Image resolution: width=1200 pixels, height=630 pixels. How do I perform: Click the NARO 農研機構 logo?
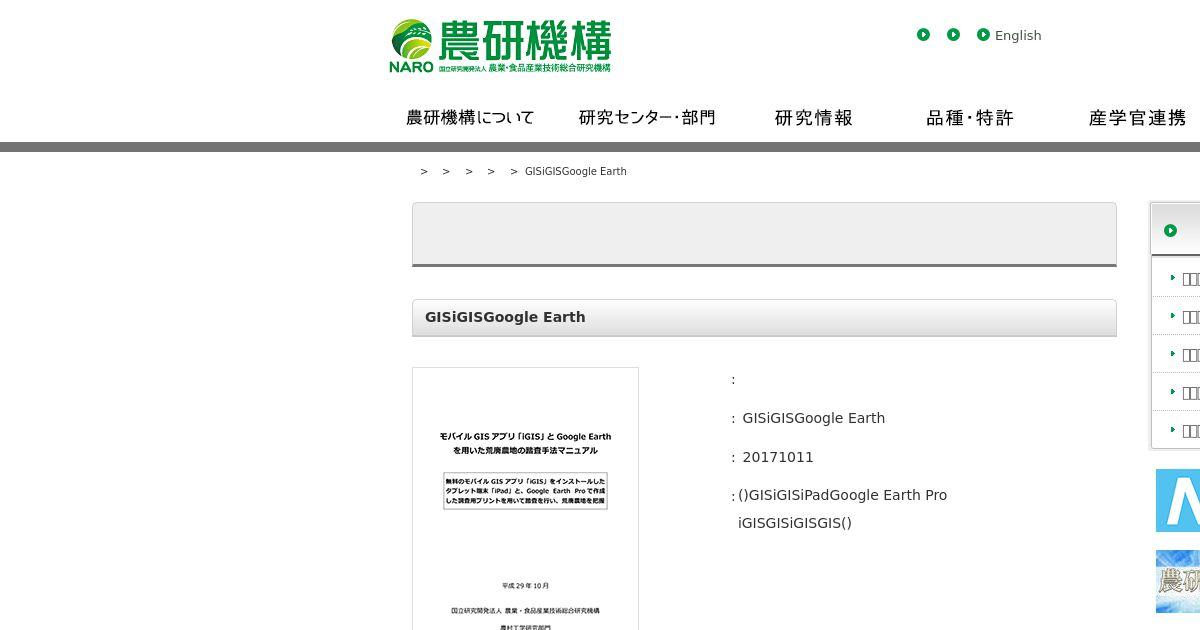click(x=500, y=46)
